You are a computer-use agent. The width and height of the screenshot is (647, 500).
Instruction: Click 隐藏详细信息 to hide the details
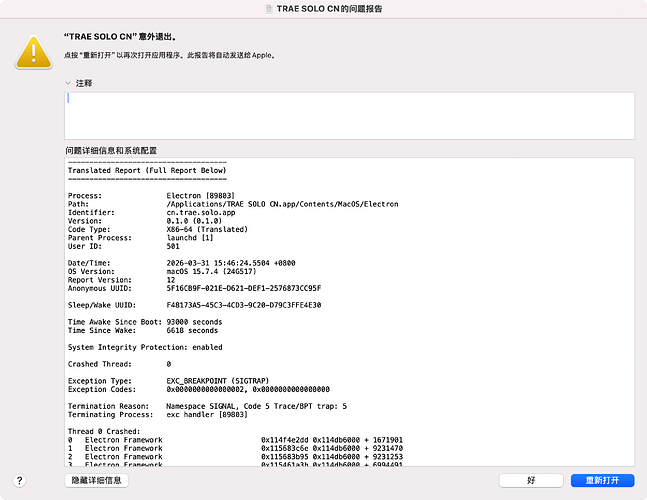[x=97, y=480]
